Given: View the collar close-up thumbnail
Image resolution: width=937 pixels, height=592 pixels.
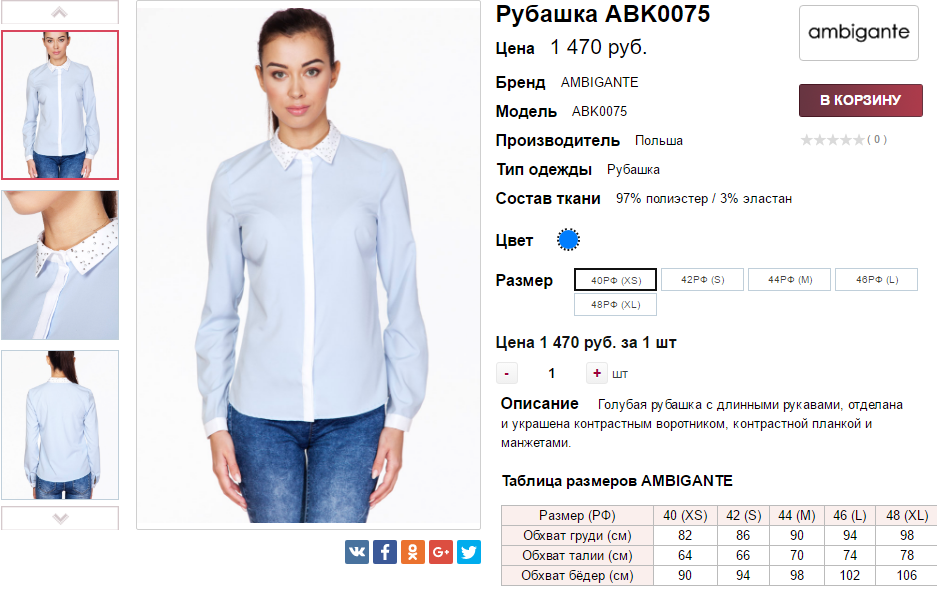Looking at the screenshot, I should tap(60, 265).
